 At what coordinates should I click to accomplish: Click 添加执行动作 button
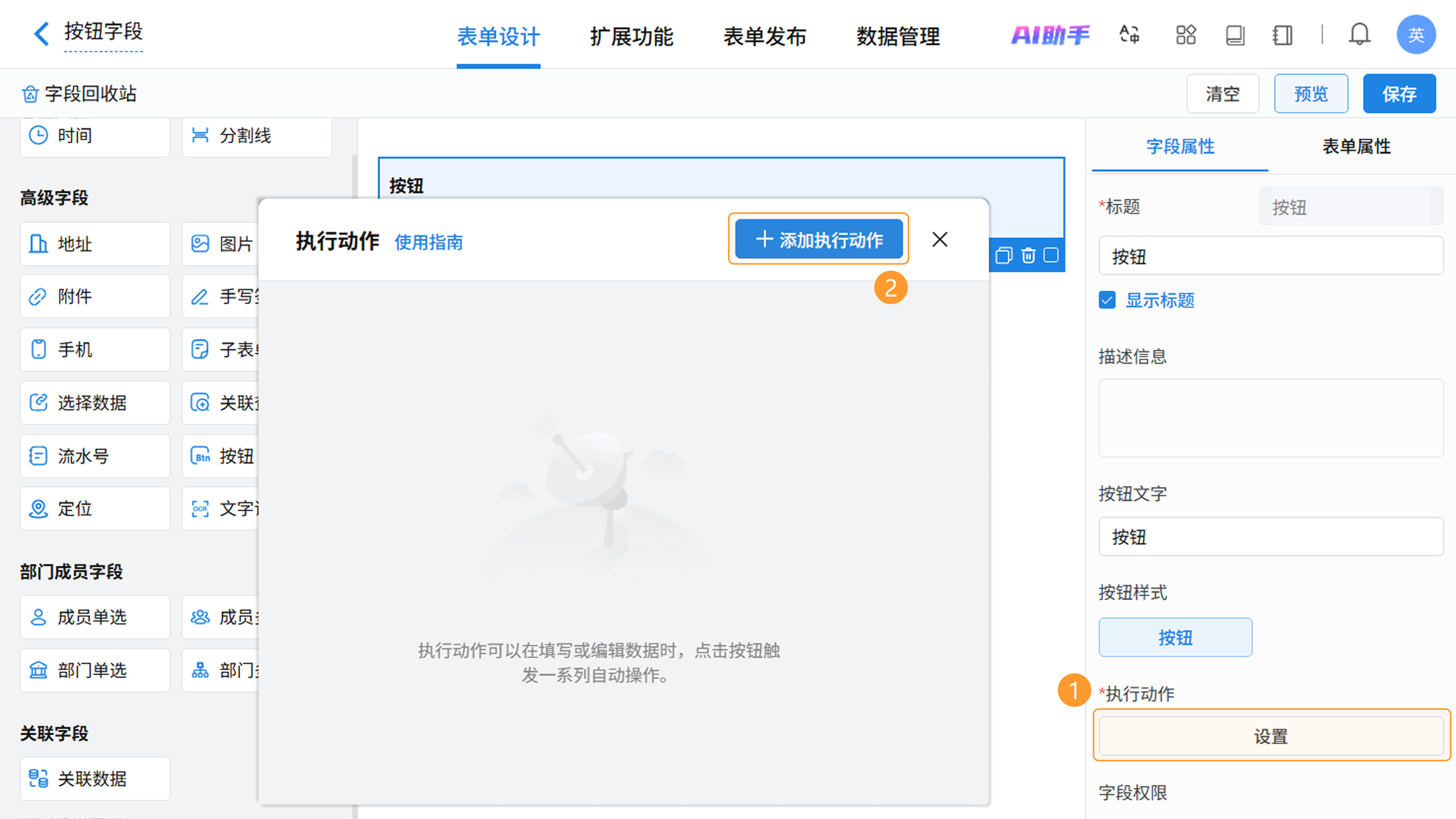point(819,240)
